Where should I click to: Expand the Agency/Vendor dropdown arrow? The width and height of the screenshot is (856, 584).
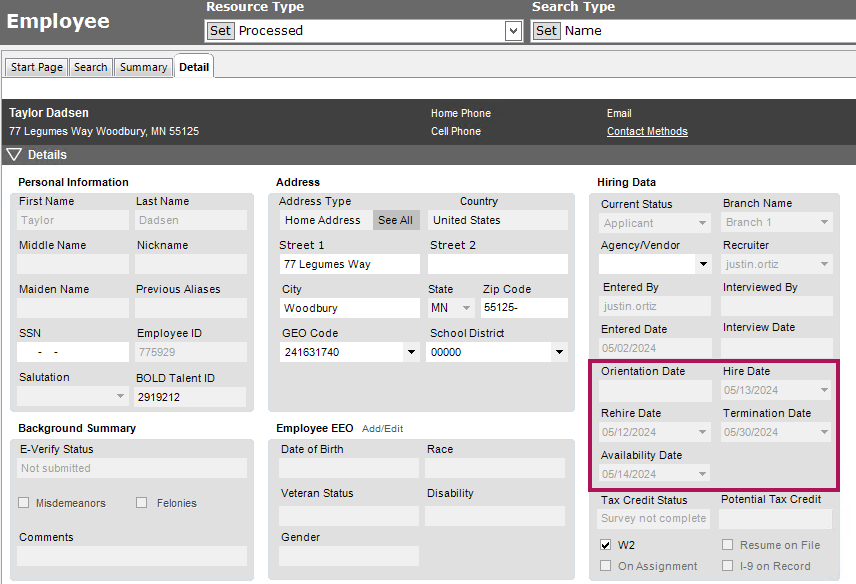(x=703, y=265)
